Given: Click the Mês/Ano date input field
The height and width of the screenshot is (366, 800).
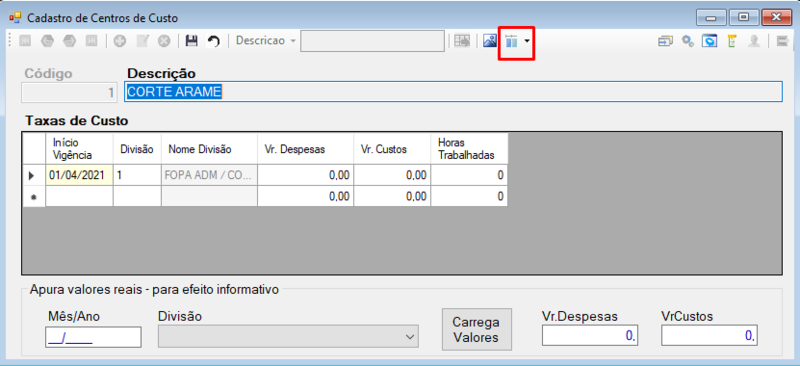Looking at the screenshot, I should tap(93, 337).
